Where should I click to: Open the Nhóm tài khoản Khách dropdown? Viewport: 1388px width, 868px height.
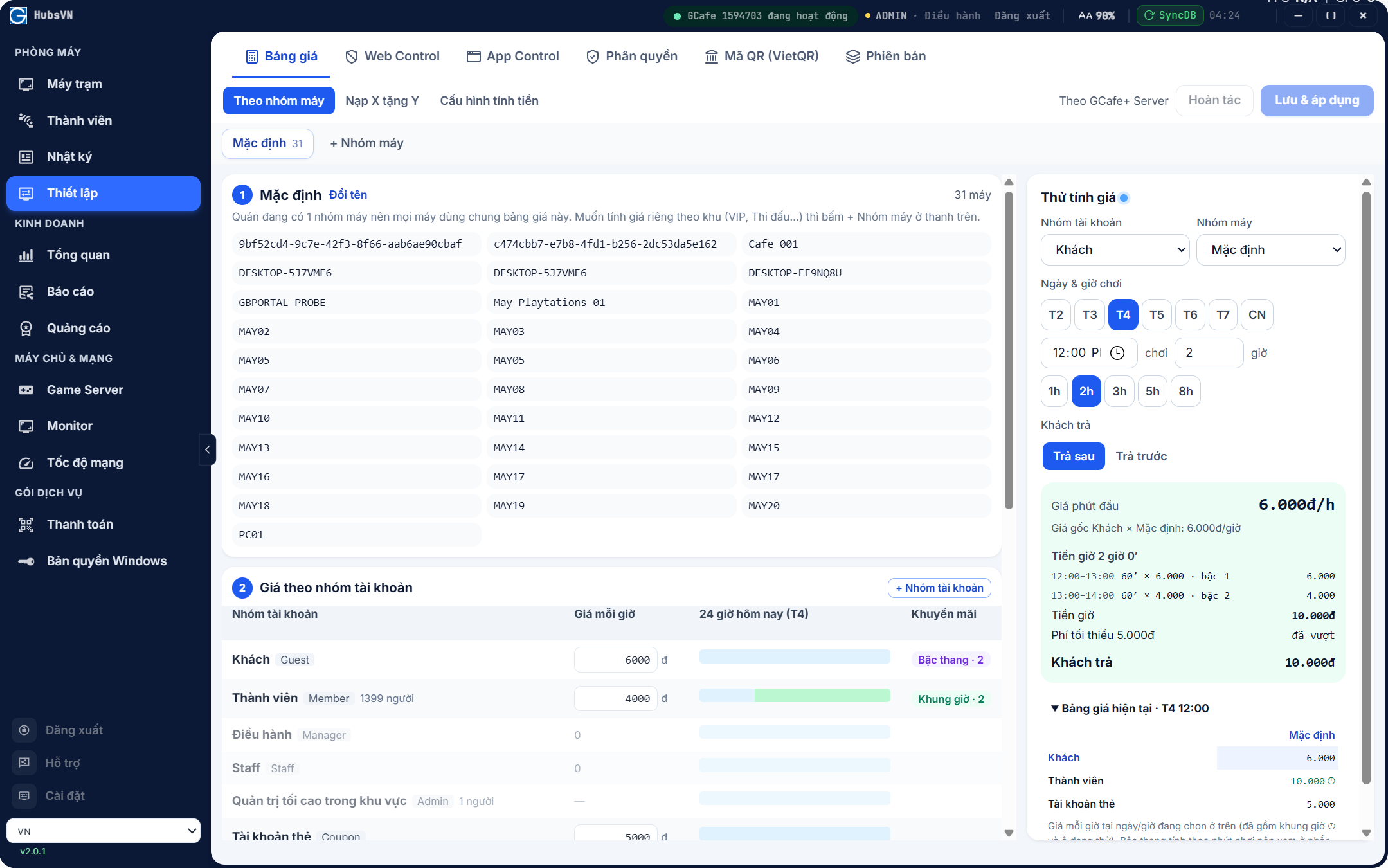[1115, 250]
